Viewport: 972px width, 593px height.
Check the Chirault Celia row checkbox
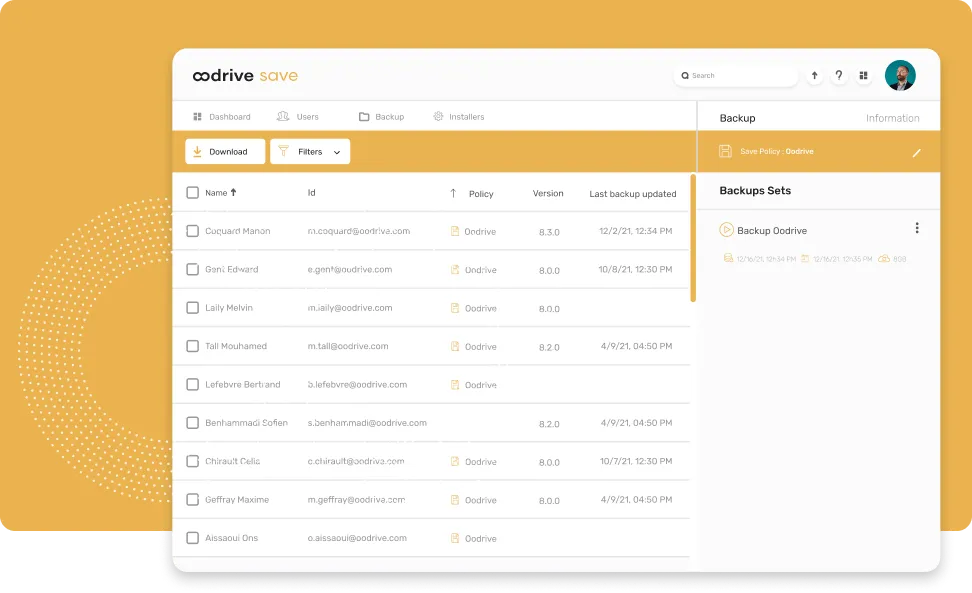[x=193, y=462]
